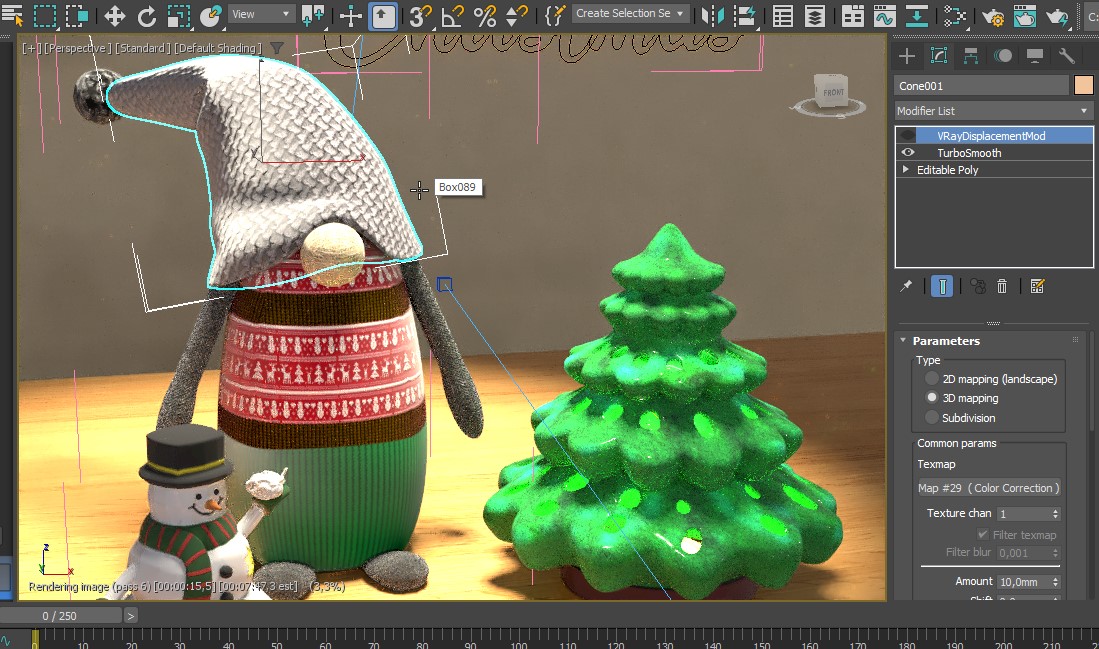The image size is (1099, 649).
Task: Toggle the Angle Snap icon
Action: tap(452, 15)
